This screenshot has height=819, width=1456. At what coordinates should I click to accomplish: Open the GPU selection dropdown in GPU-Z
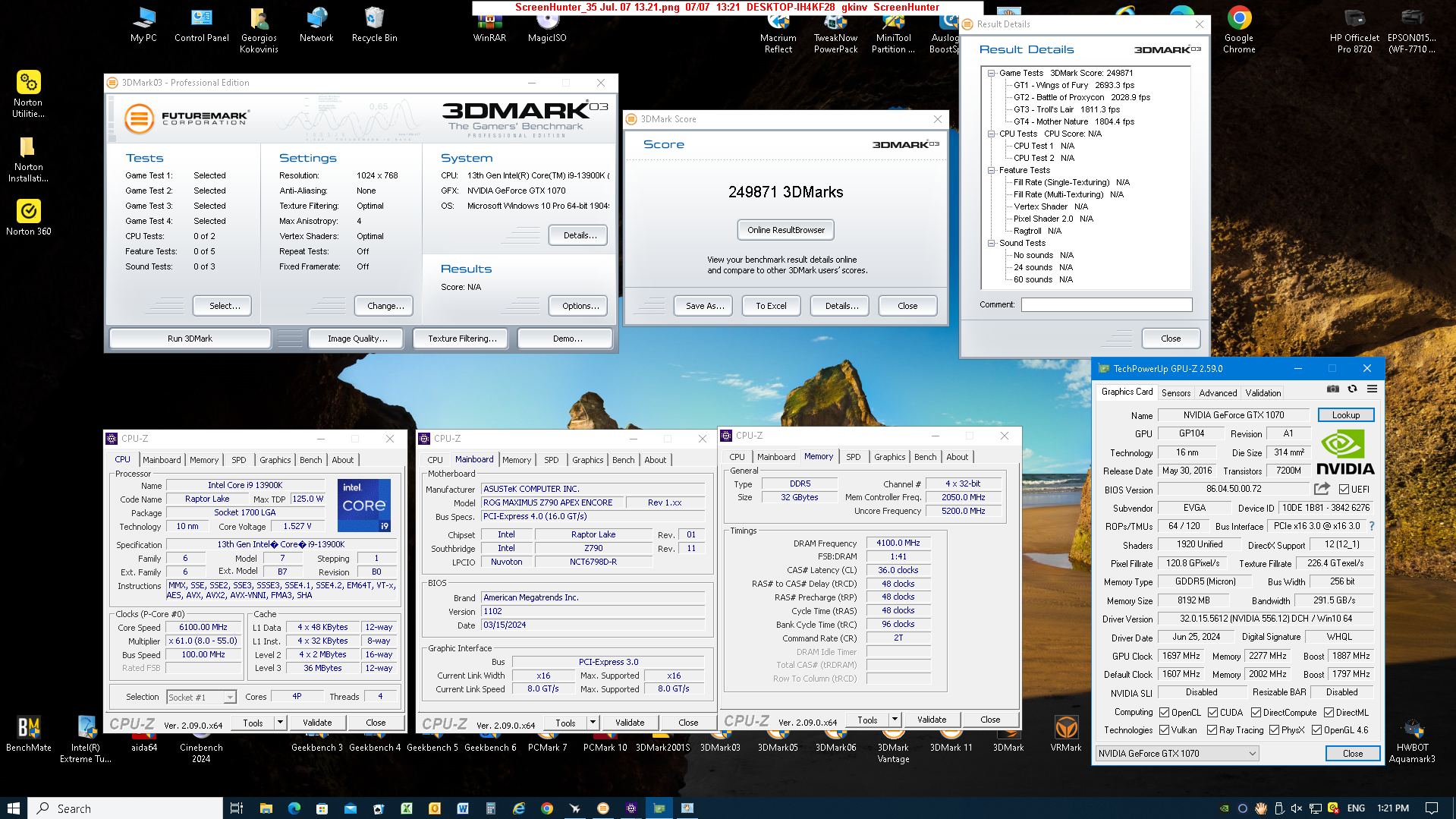pos(1177,753)
